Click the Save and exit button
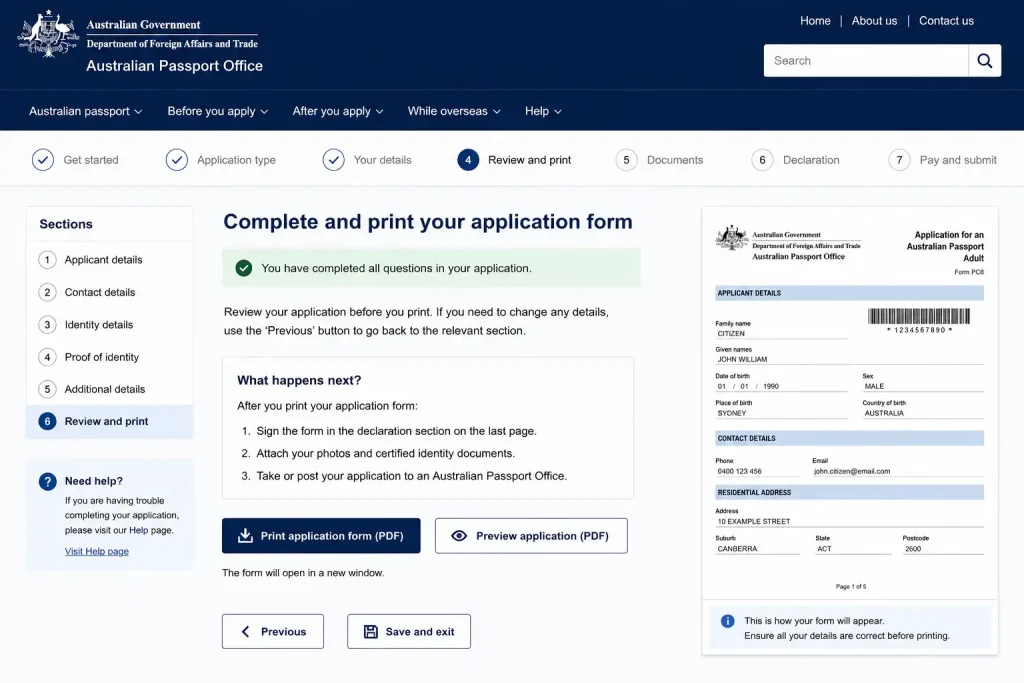1024x683 pixels. [409, 631]
